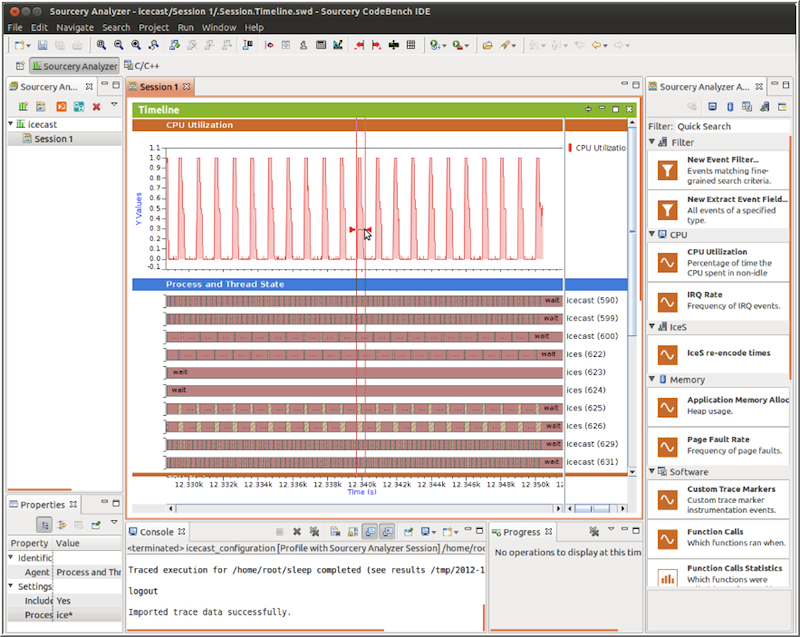Click the orange icon in the Sourcery Analyzer view toolbar
The image size is (800, 637).
61,107
